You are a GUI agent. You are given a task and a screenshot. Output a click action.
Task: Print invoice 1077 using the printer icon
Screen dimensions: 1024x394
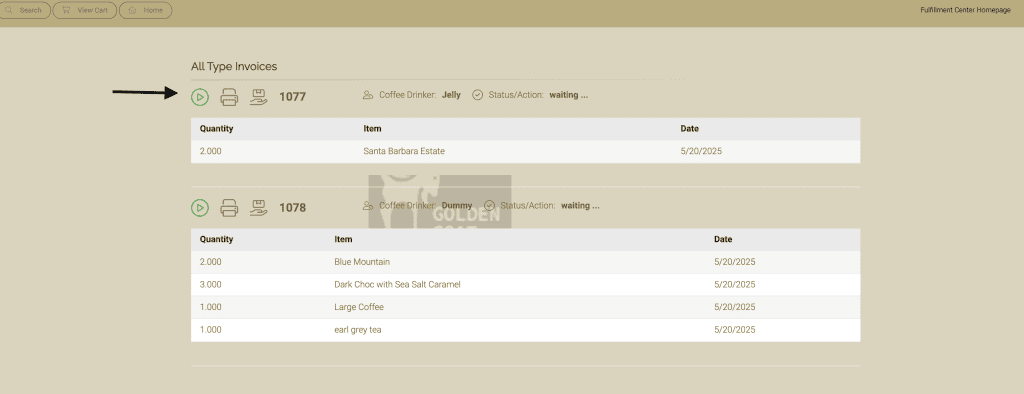[x=229, y=97]
